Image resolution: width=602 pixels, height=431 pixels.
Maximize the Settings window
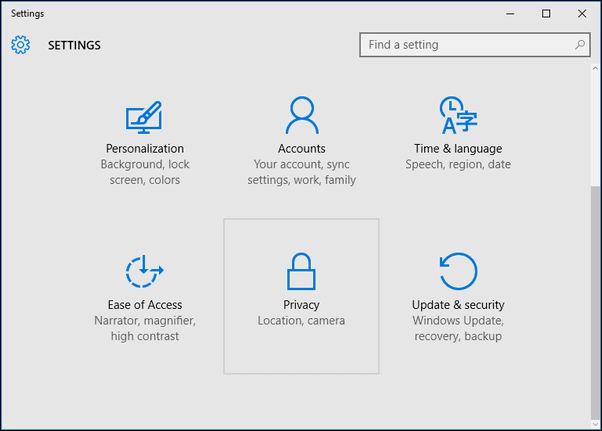point(546,14)
